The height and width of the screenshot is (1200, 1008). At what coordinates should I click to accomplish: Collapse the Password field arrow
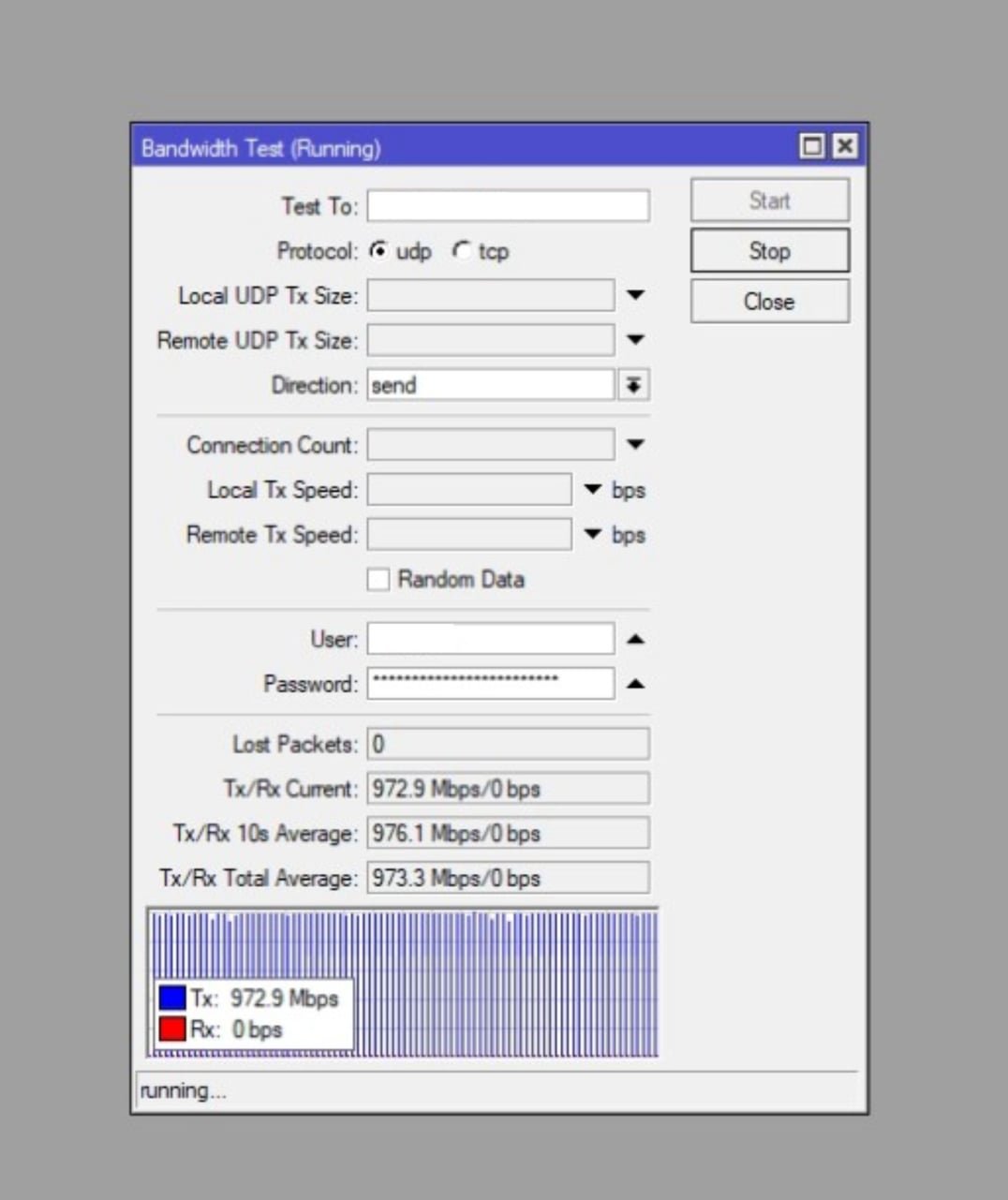635,685
